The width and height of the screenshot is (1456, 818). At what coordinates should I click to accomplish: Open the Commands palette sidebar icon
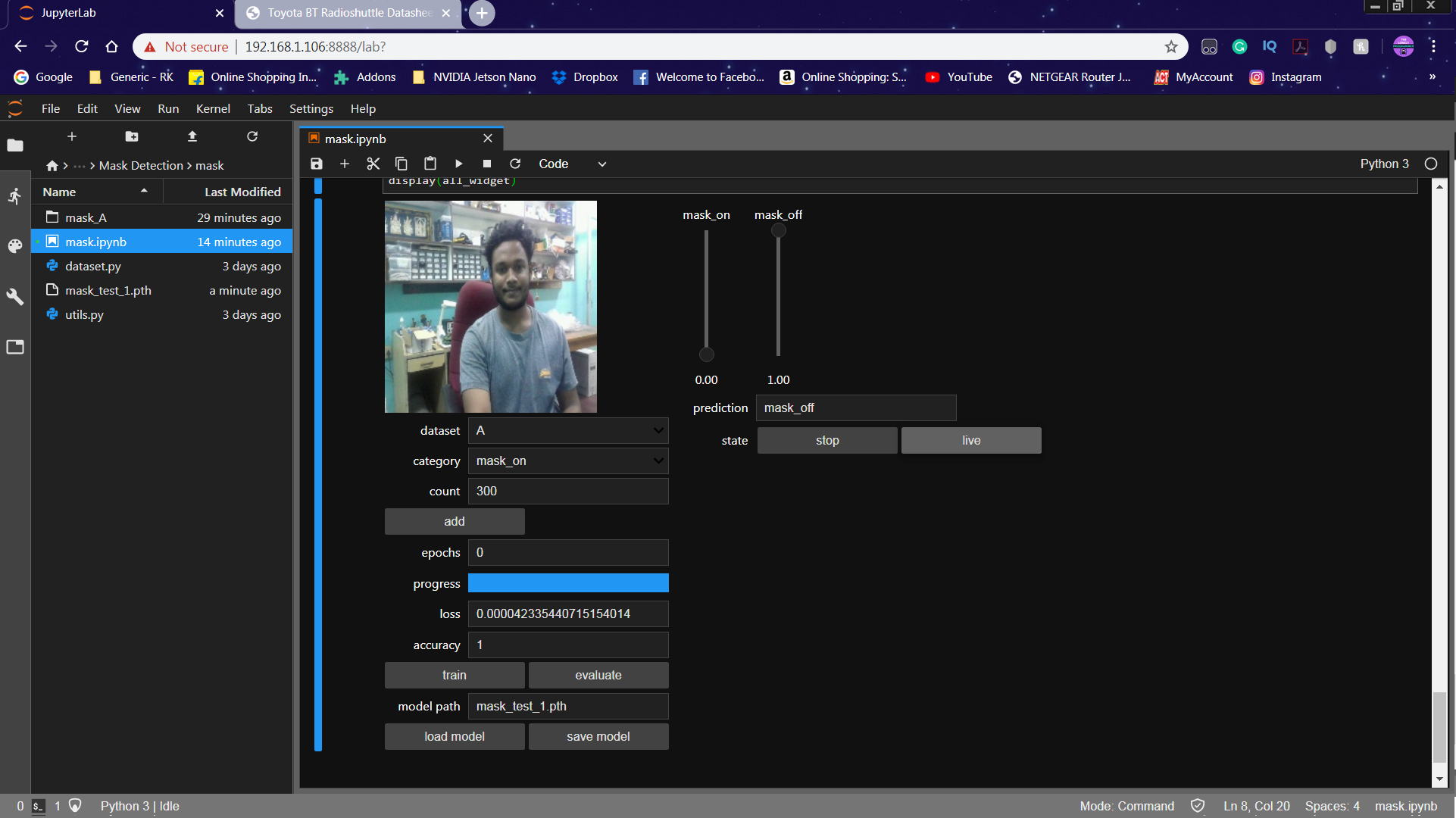point(15,246)
